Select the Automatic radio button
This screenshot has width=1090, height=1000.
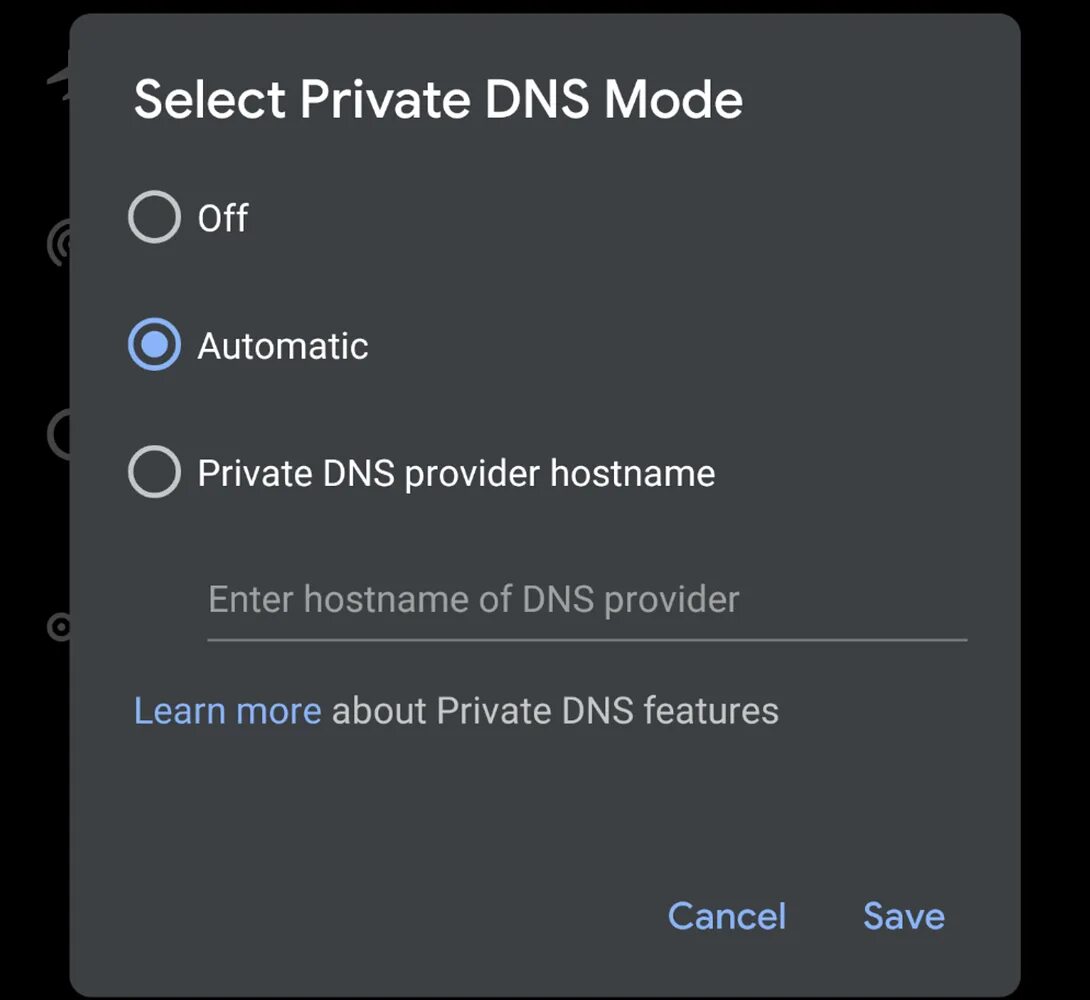pyautogui.click(x=155, y=346)
